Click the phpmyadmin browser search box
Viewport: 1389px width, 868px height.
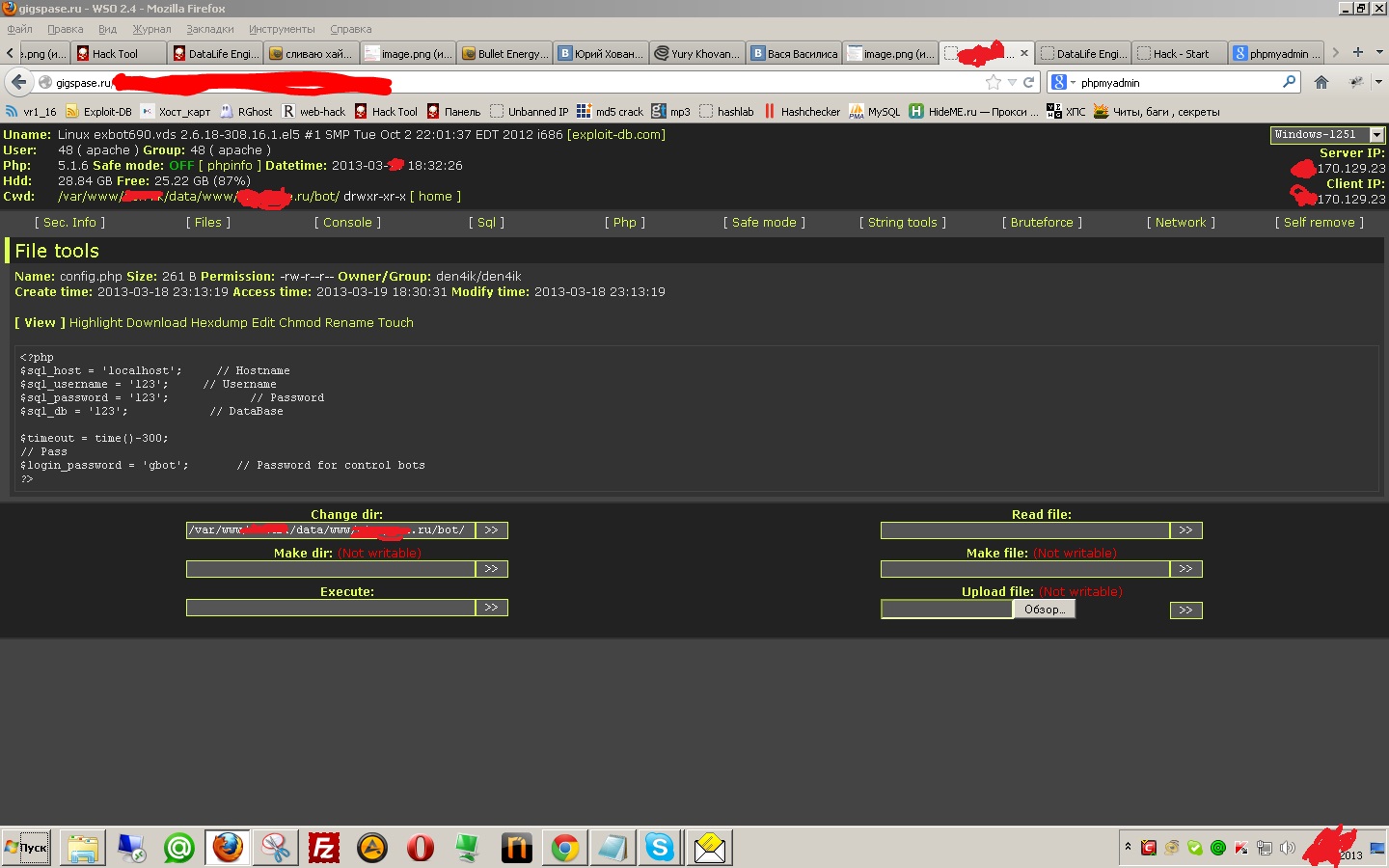pyautogui.click(x=1179, y=83)
